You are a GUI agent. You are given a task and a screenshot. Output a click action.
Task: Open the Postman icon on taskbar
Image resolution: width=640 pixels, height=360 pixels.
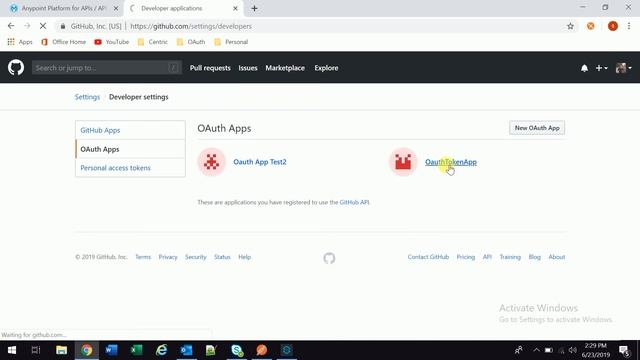point(262,350)
